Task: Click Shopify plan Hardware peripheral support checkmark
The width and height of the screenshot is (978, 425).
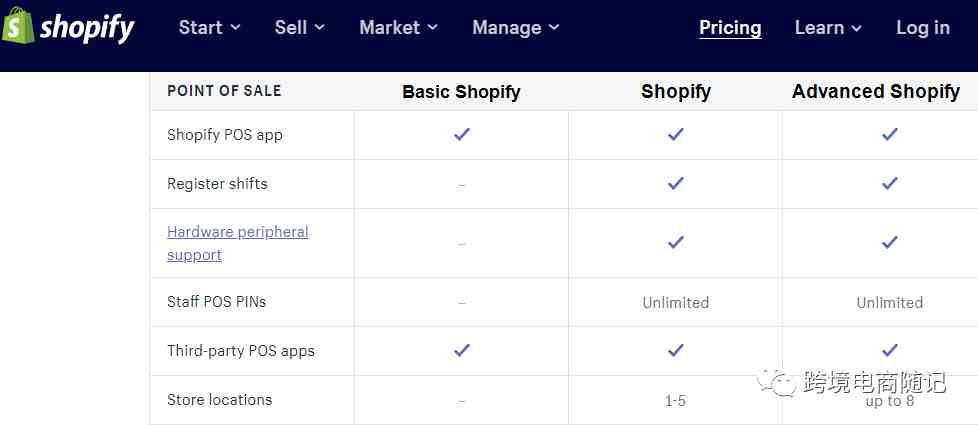Action: coord(675,242)
